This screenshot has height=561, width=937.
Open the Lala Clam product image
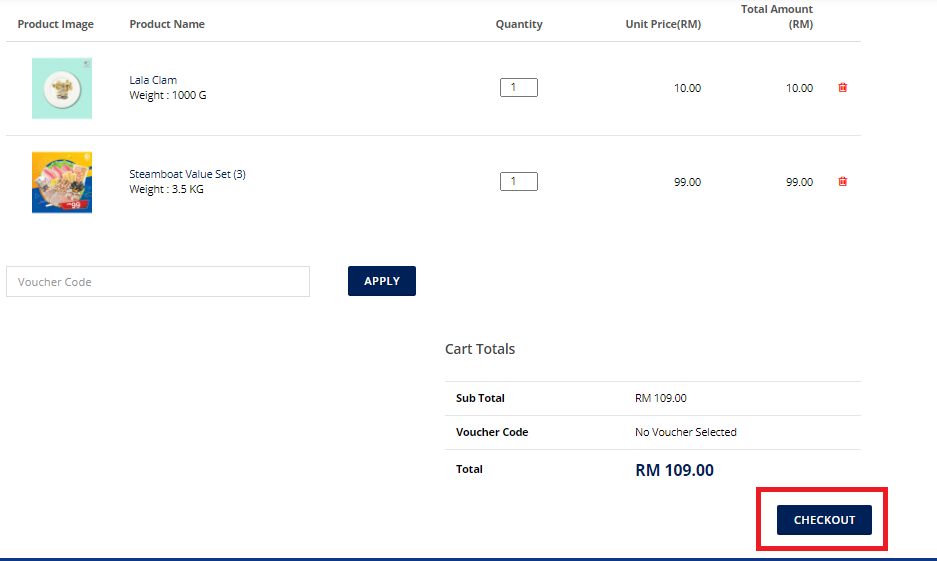[x=62, y=88]
